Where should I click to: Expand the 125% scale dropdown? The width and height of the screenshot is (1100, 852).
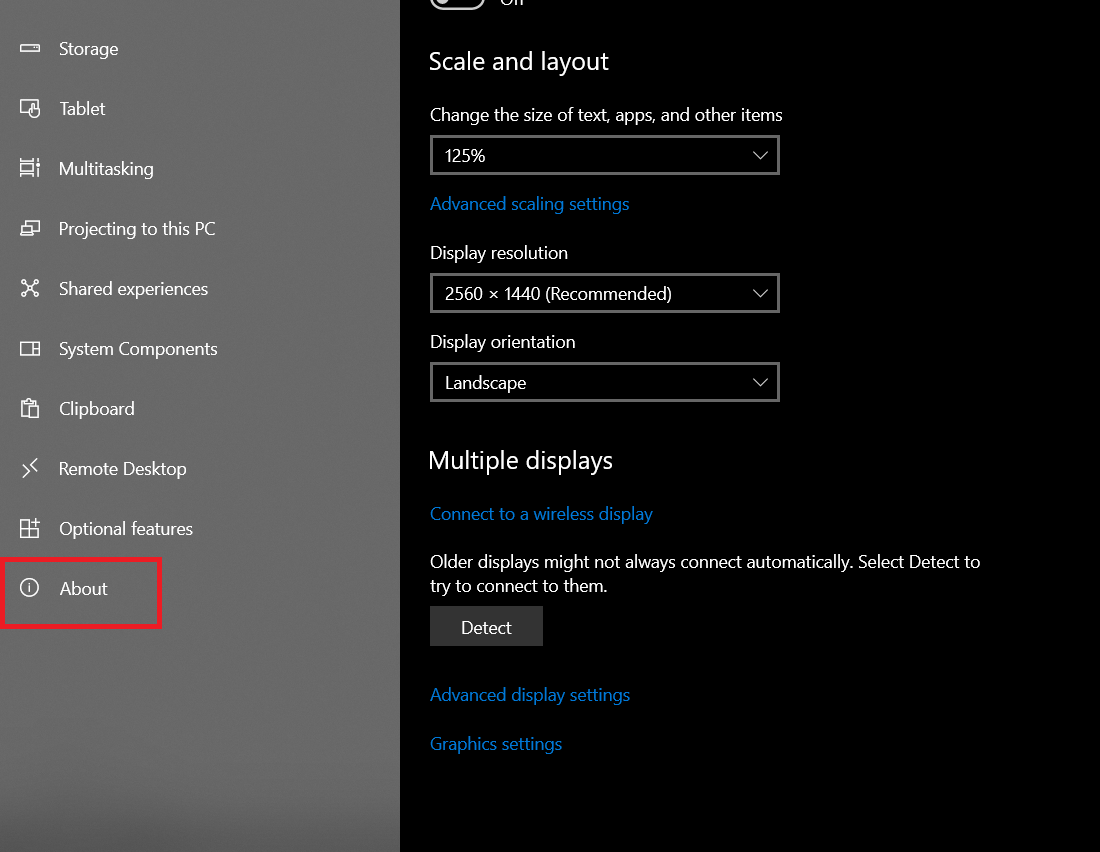tap(604, 156)
